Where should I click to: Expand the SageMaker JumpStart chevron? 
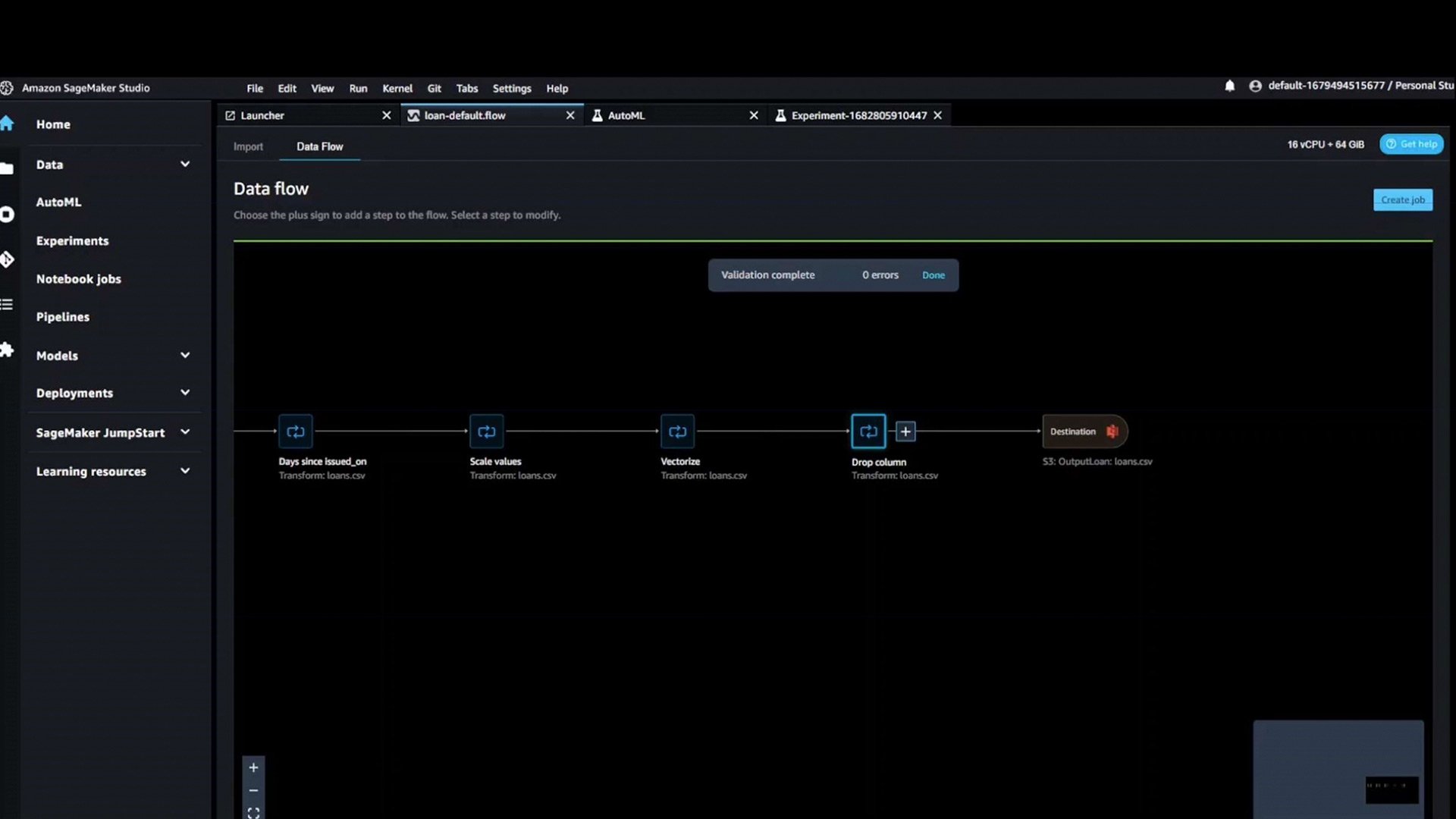point(185,431)
